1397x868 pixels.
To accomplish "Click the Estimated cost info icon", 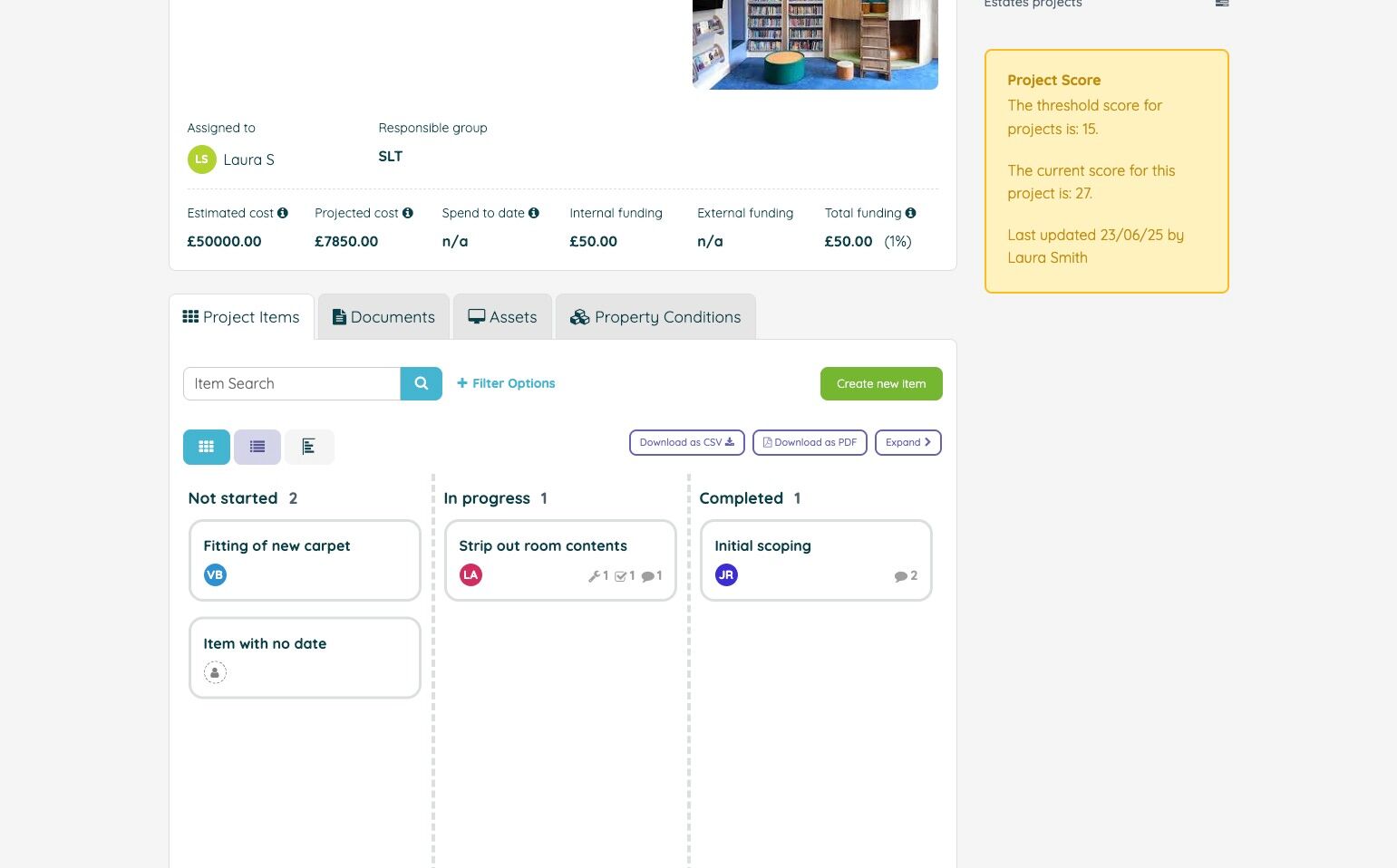I will coord(283,213).
